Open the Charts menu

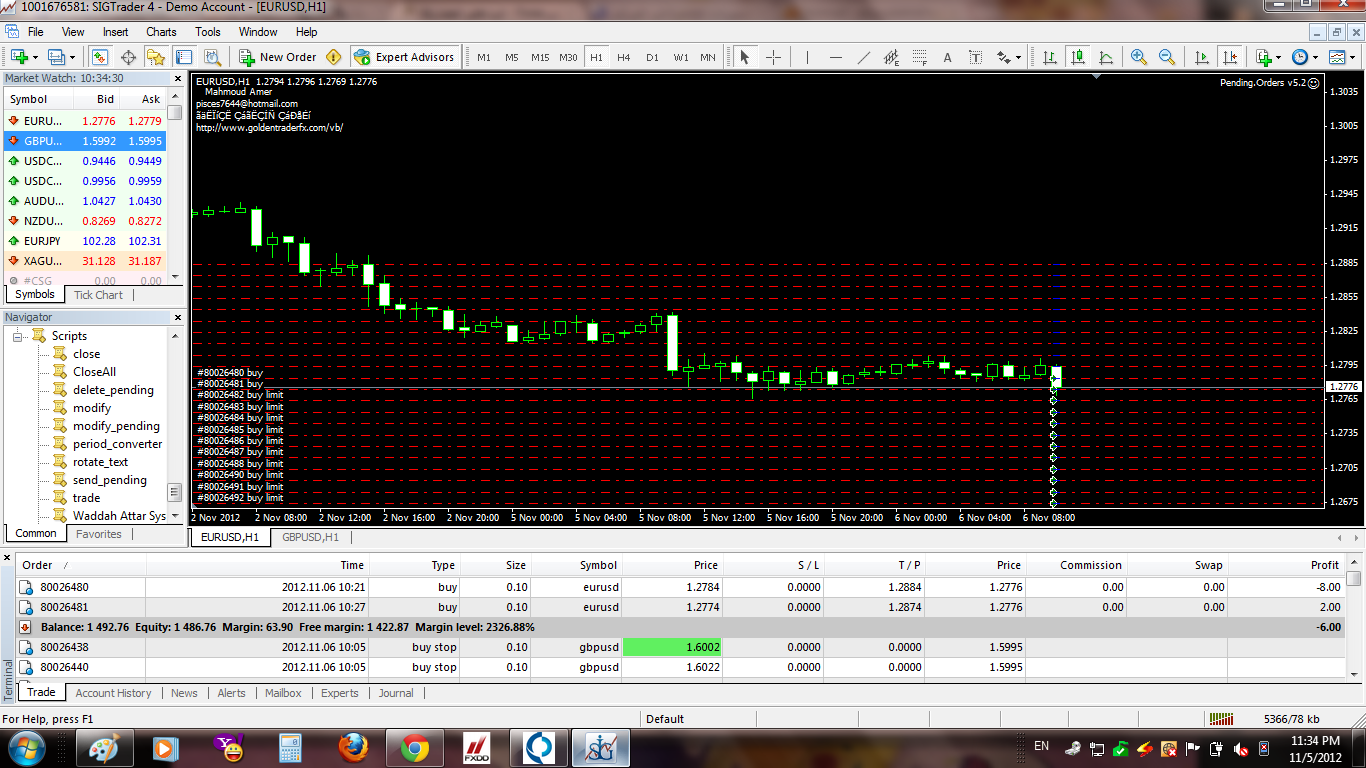[x=161, y=32]
